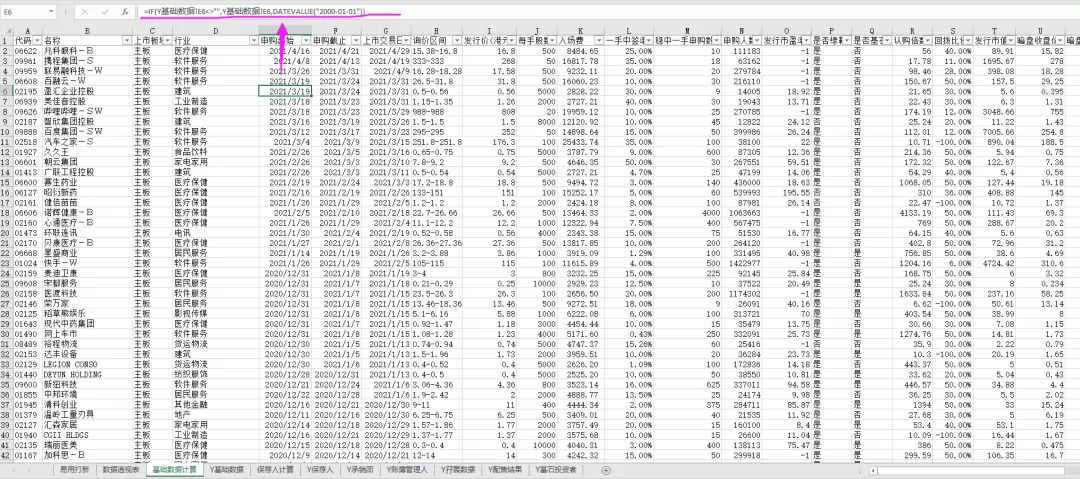This screenshot has width=1080, height=479.
Task: Click the 携程集团-S name cell
Action: [x=87, y=61]
